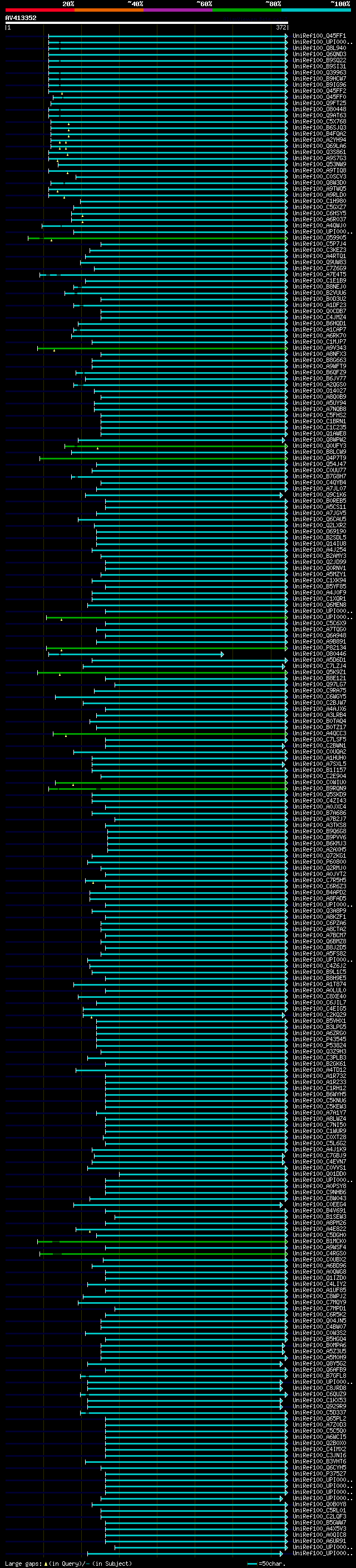The image size is (356, 1568).
Task: Click the green alignment bar for P82134
Action: coord(167,647)
